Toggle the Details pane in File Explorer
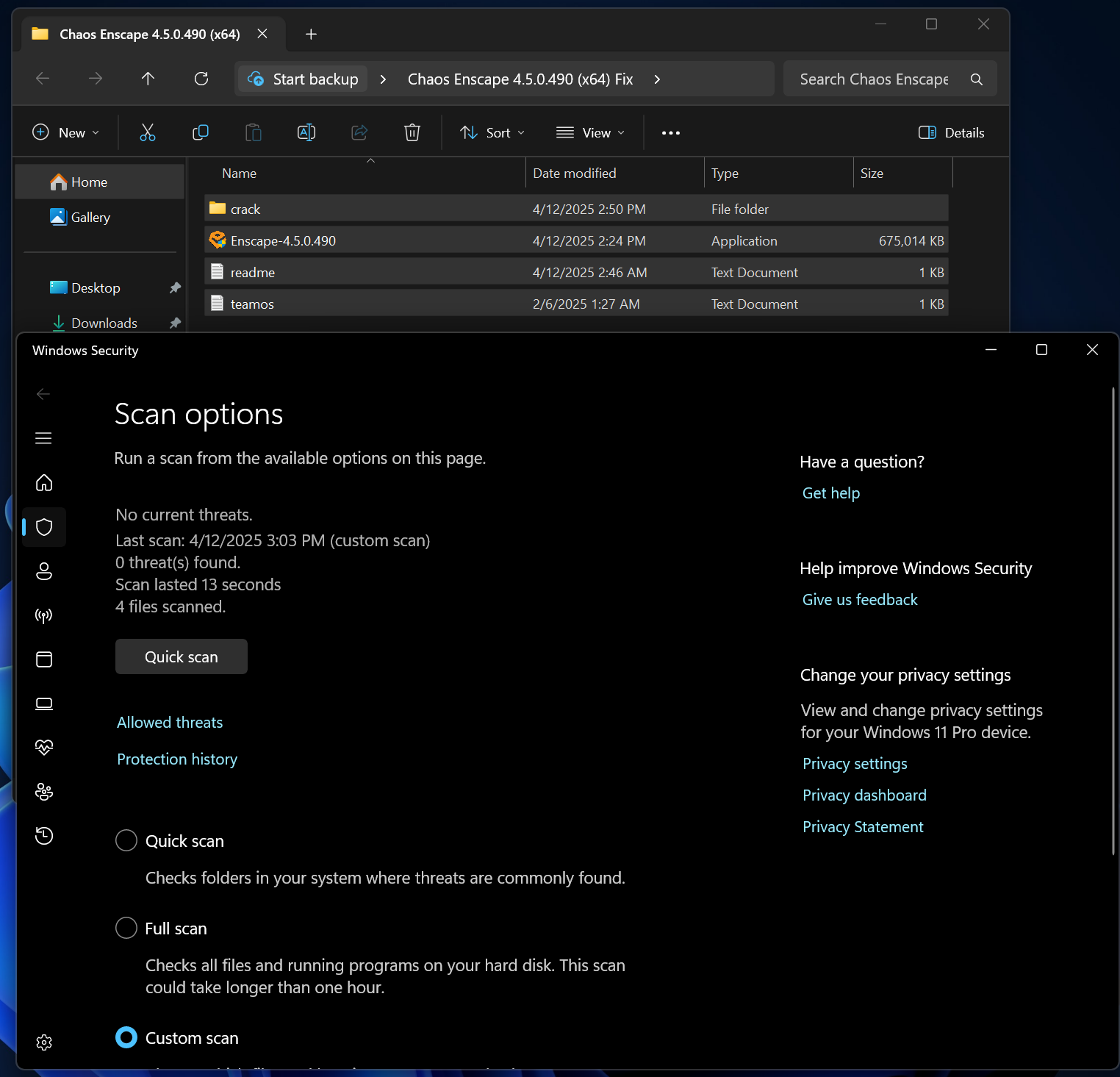 (x=952, y=132)
